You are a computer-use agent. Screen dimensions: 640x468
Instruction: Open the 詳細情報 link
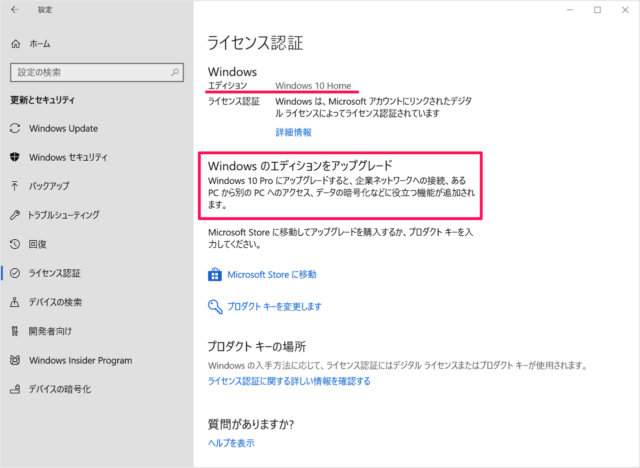tap(293, 132)
